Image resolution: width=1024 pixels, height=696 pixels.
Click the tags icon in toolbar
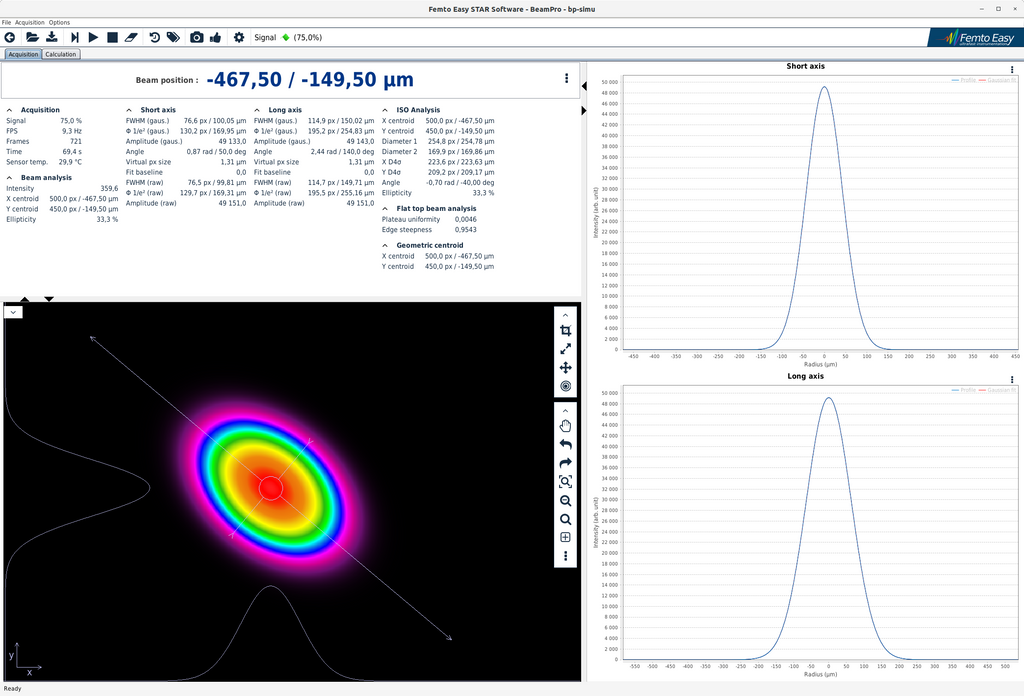pyautogui.click(x=173, y=37)
